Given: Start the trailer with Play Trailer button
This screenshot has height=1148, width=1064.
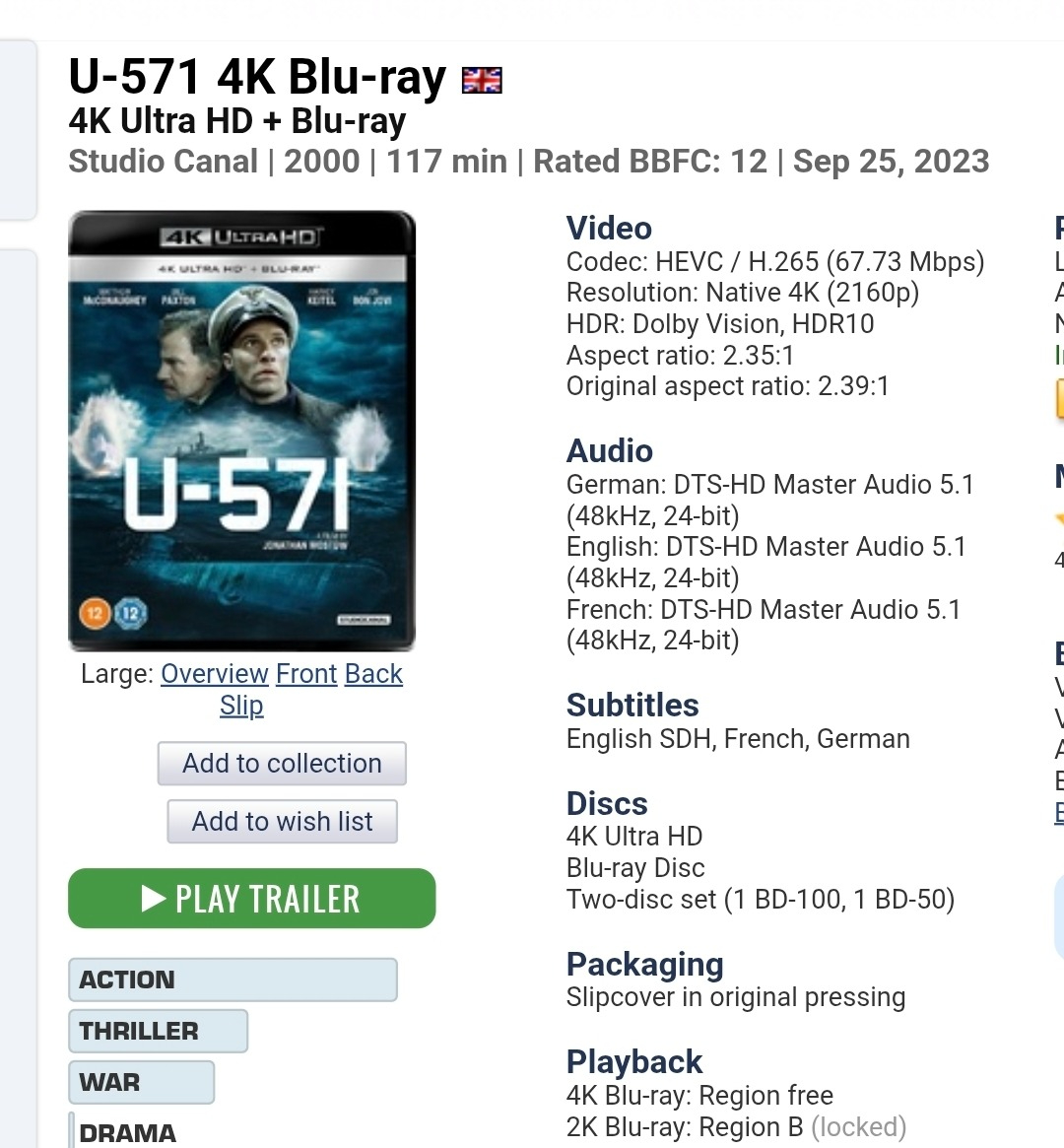Looking at the screenshot, I should tap(252, 899).
